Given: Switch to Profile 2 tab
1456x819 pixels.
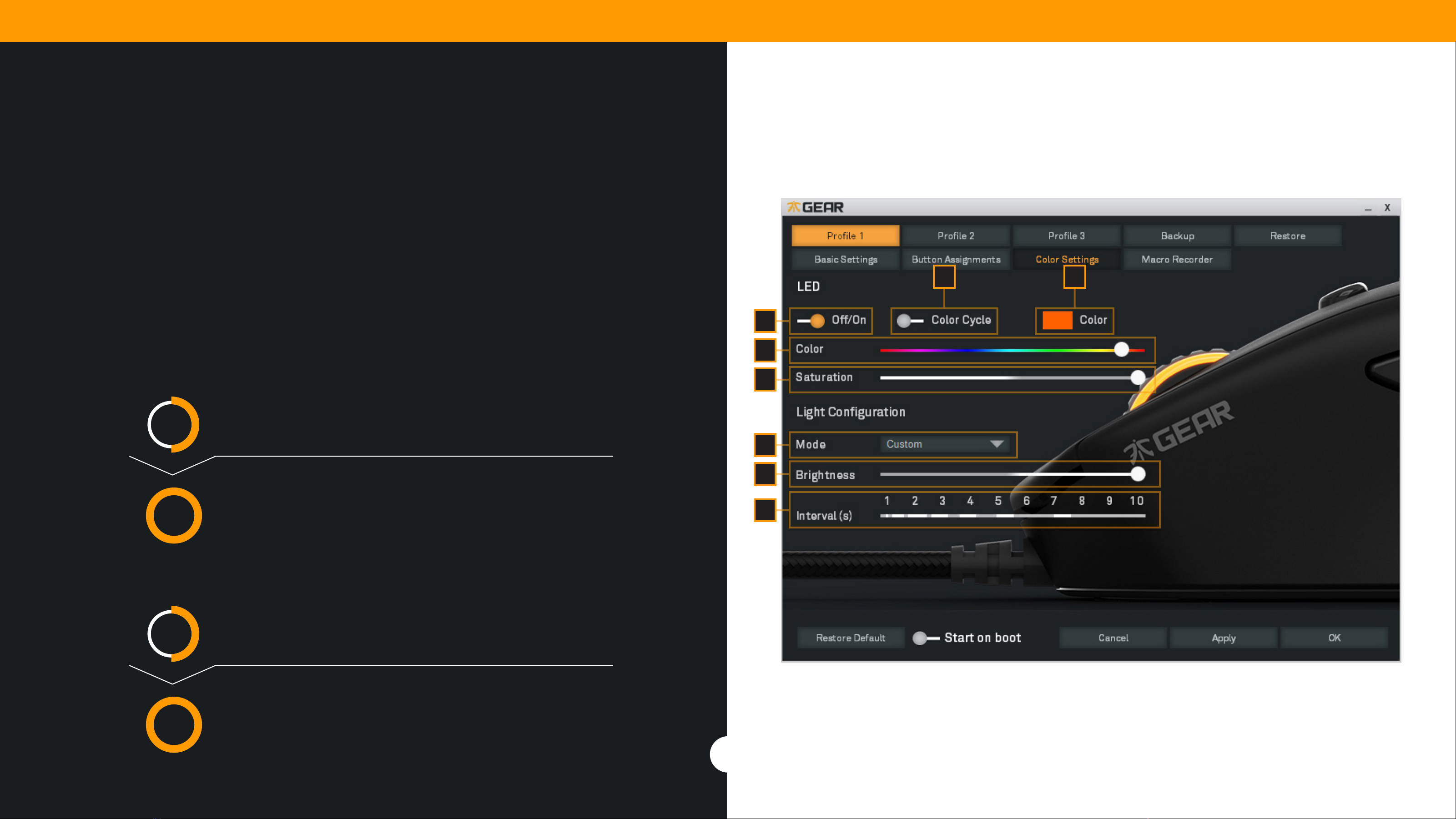Looking at the screenshot, I should pyautogui.click(x=956, y=236).
